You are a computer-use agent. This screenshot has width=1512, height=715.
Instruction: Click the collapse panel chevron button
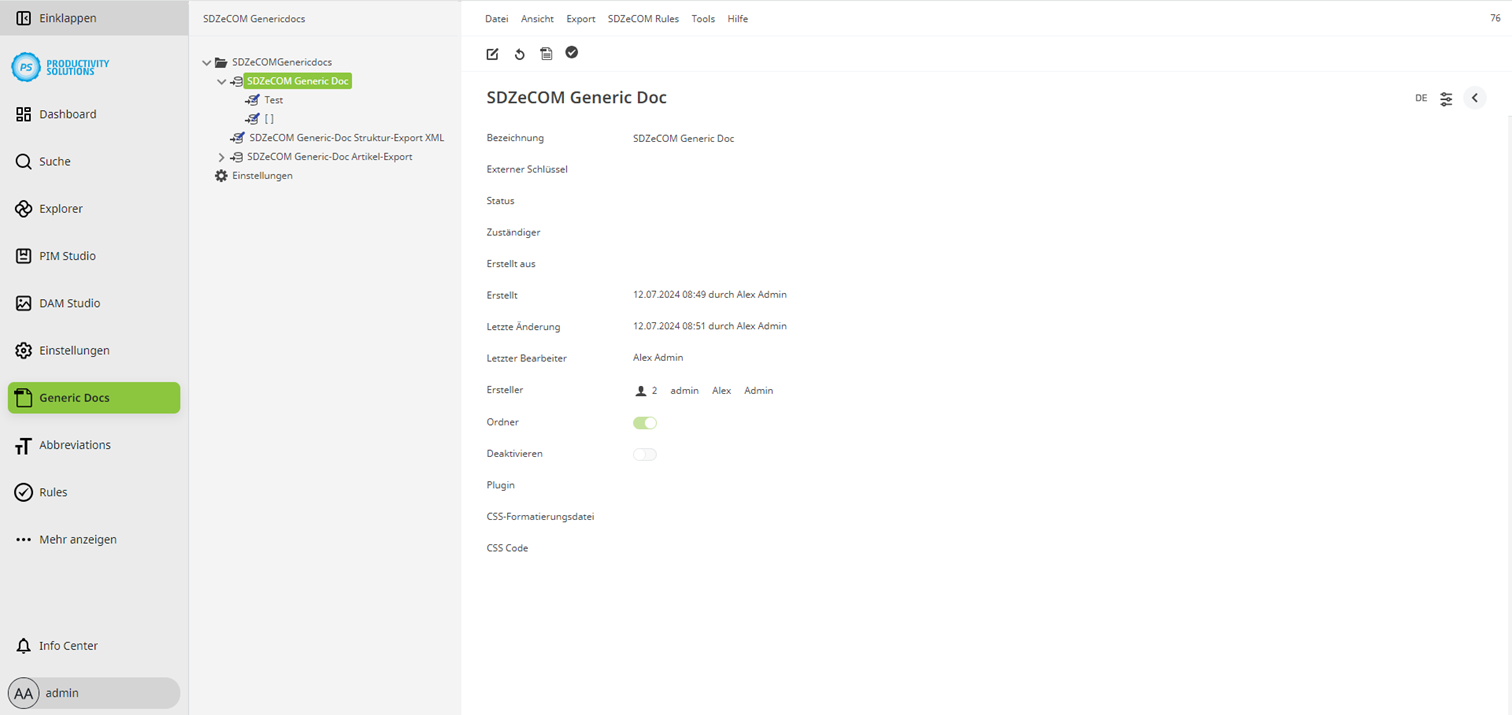1475,97
